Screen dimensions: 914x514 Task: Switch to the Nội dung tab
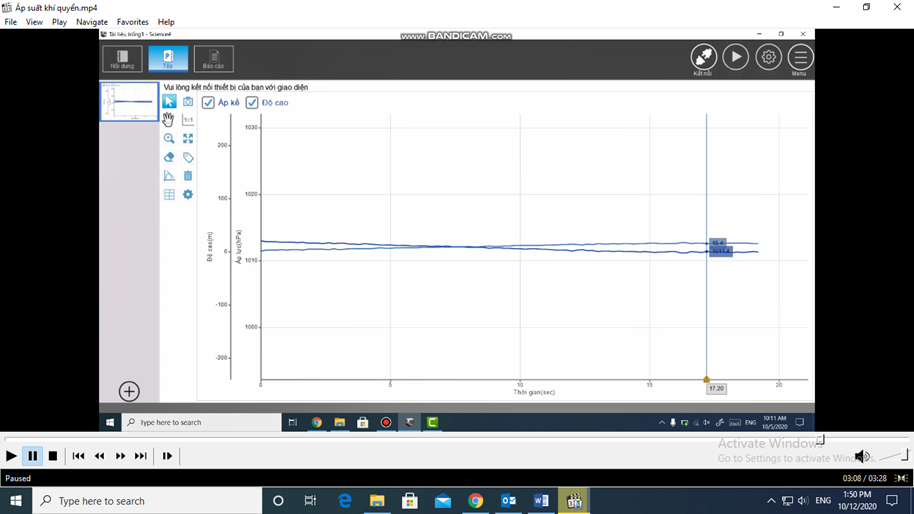(x=122, y=59)
